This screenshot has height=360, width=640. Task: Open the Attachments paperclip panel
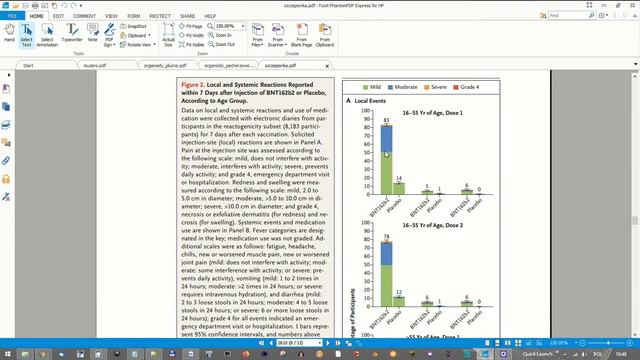click(6, 161)
